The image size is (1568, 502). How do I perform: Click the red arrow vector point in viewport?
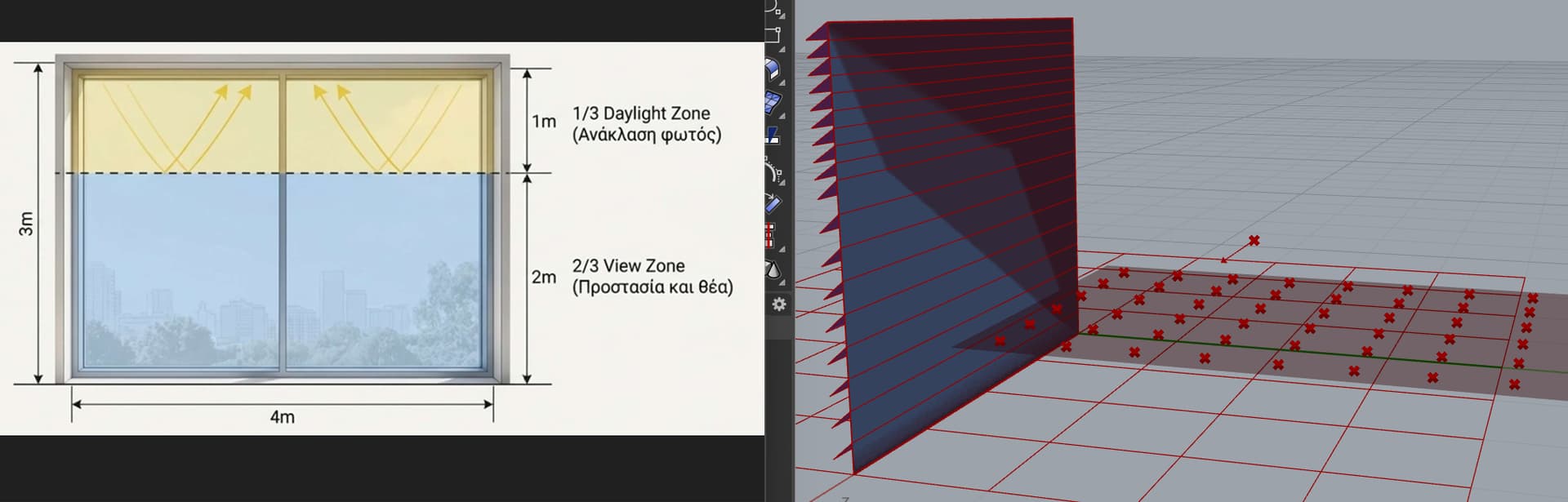(x=1254, y=241)
